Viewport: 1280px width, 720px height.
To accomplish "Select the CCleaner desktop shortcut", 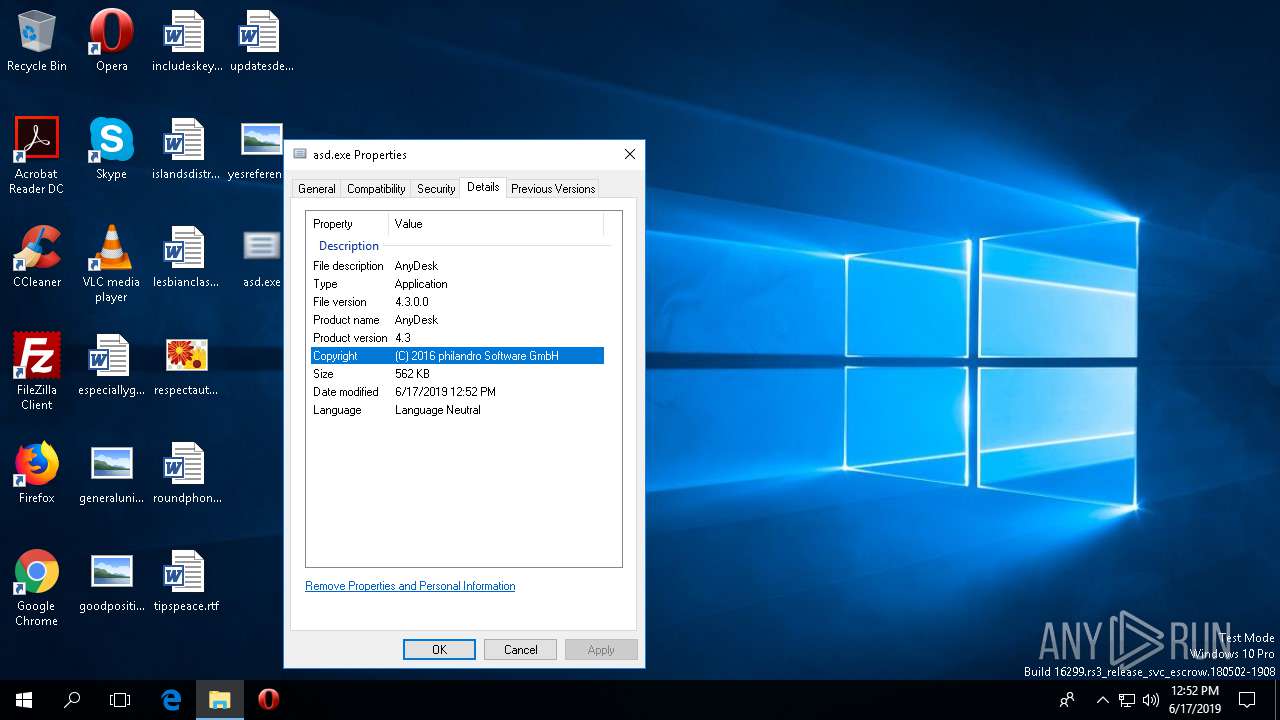I will (37, 257).
